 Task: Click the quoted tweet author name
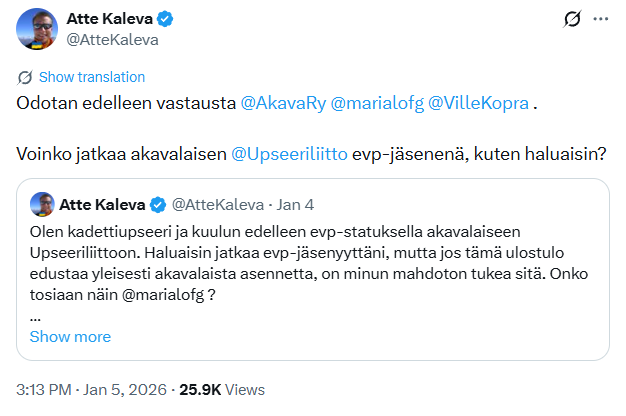click(104, 205)
